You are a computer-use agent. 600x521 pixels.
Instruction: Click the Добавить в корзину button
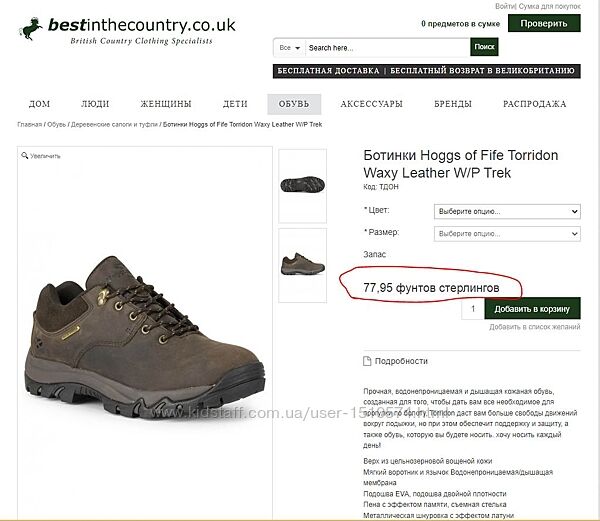(532, 310)
